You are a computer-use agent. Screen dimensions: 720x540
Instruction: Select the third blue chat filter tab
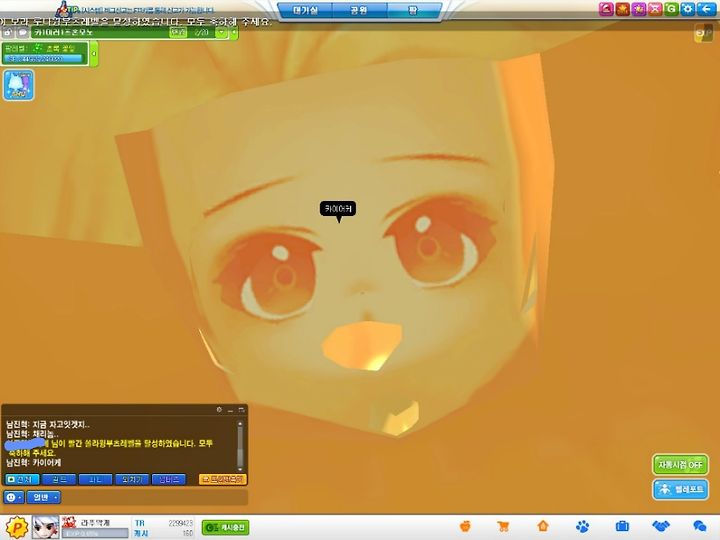[x=96, y=479]
